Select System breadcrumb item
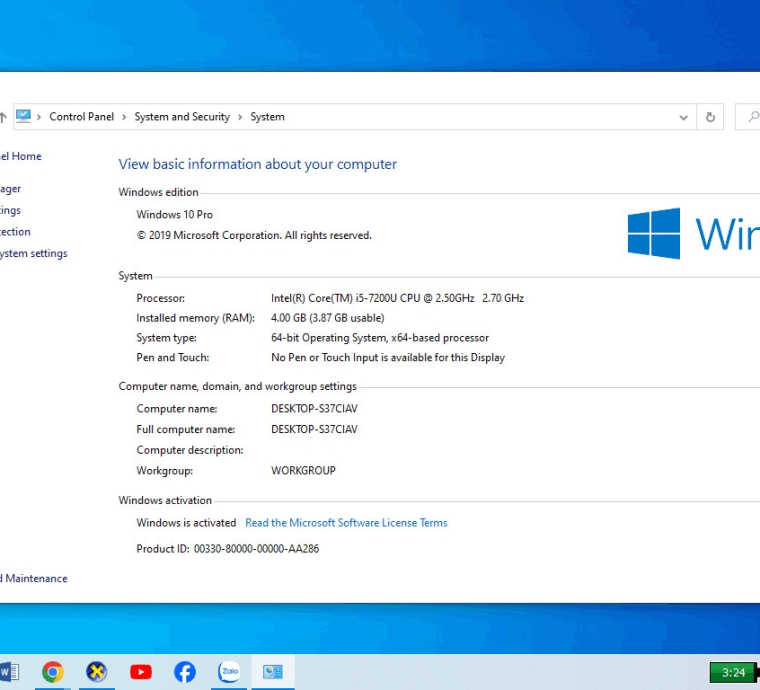Screen dimensions: 760x690 click(267, 117)
